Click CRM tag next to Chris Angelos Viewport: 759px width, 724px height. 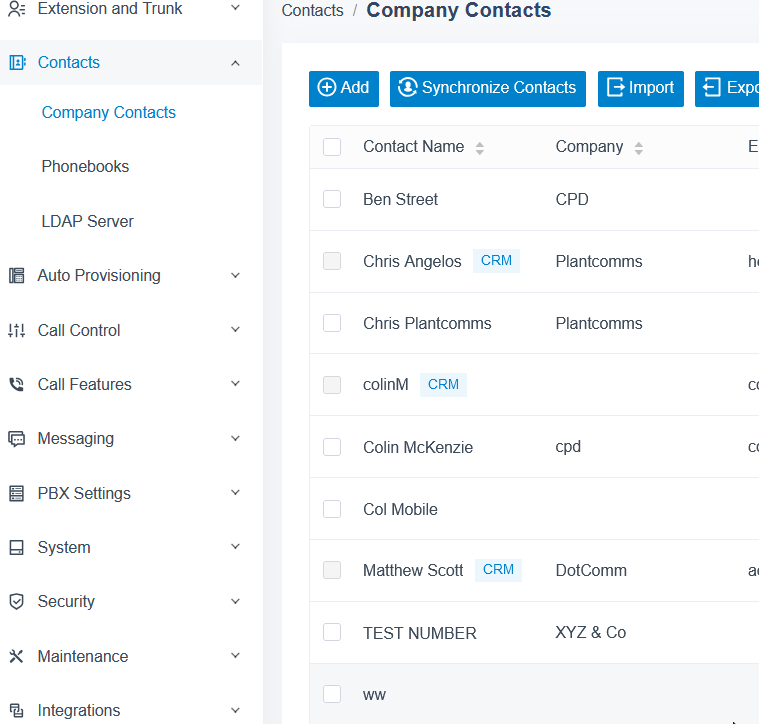pyautogui.click(x=496, y=261)
